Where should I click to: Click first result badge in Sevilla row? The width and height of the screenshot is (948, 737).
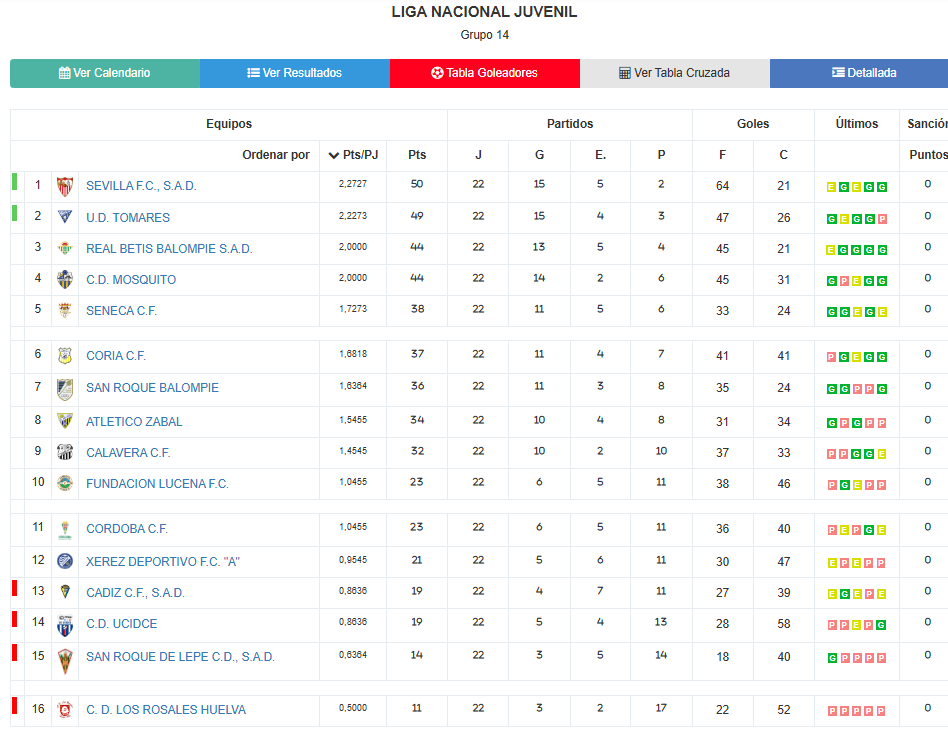pyautogui.click(x=831, y=187)
